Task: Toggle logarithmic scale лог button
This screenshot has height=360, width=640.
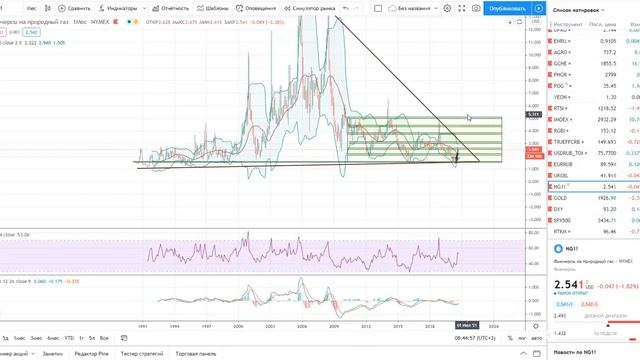Action: (522, 338)
